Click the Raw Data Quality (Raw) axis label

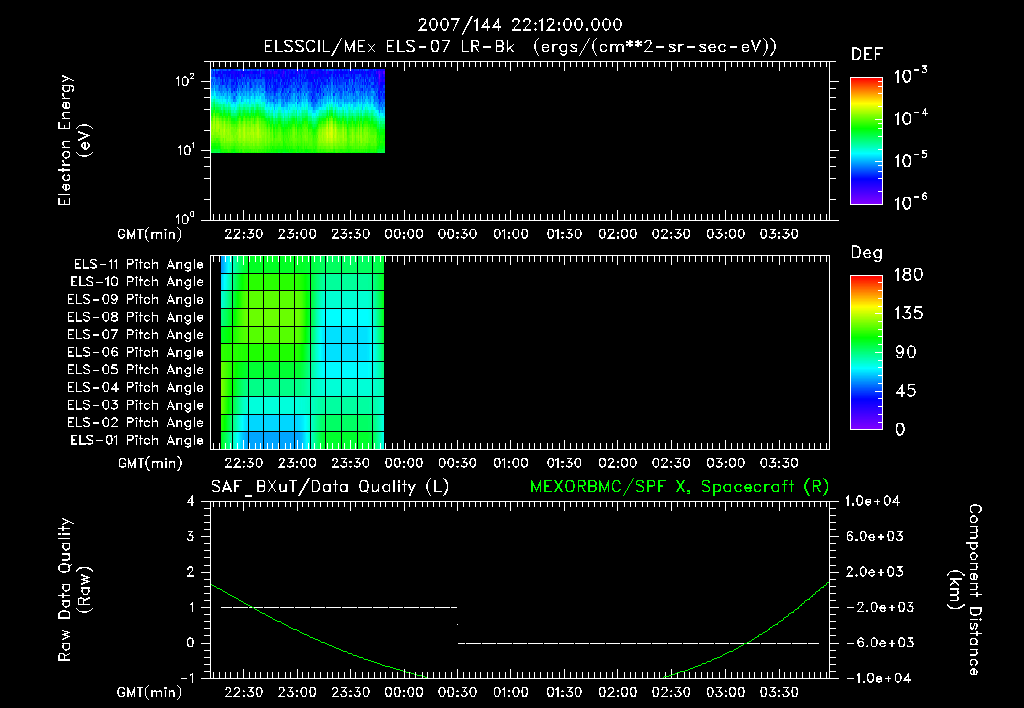(74, 590)
